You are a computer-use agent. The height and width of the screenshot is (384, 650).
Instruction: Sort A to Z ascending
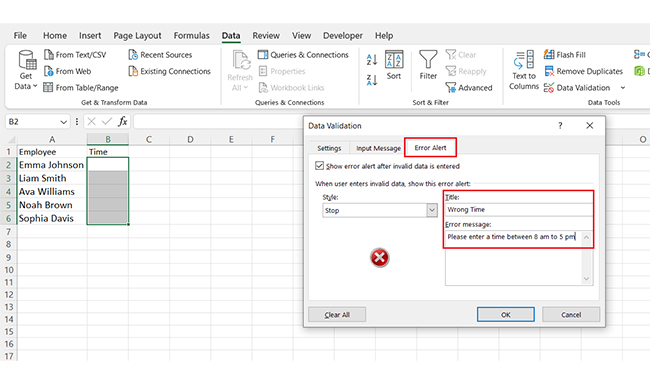point(372,59)
